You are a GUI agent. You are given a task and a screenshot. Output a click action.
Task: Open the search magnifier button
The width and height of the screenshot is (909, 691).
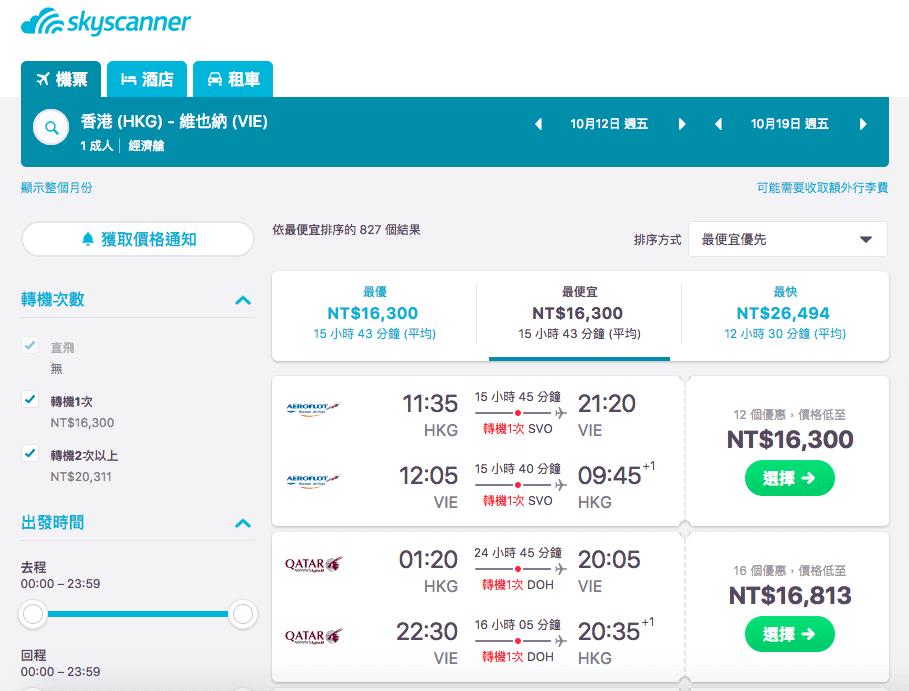[x=51, y=128]
